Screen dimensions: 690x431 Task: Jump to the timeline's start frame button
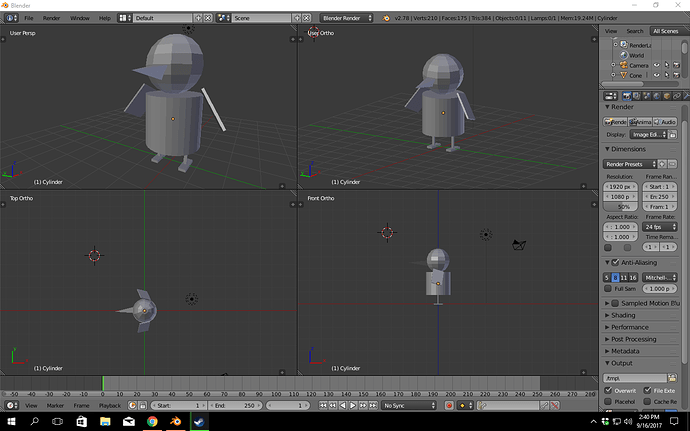[323, 405]
